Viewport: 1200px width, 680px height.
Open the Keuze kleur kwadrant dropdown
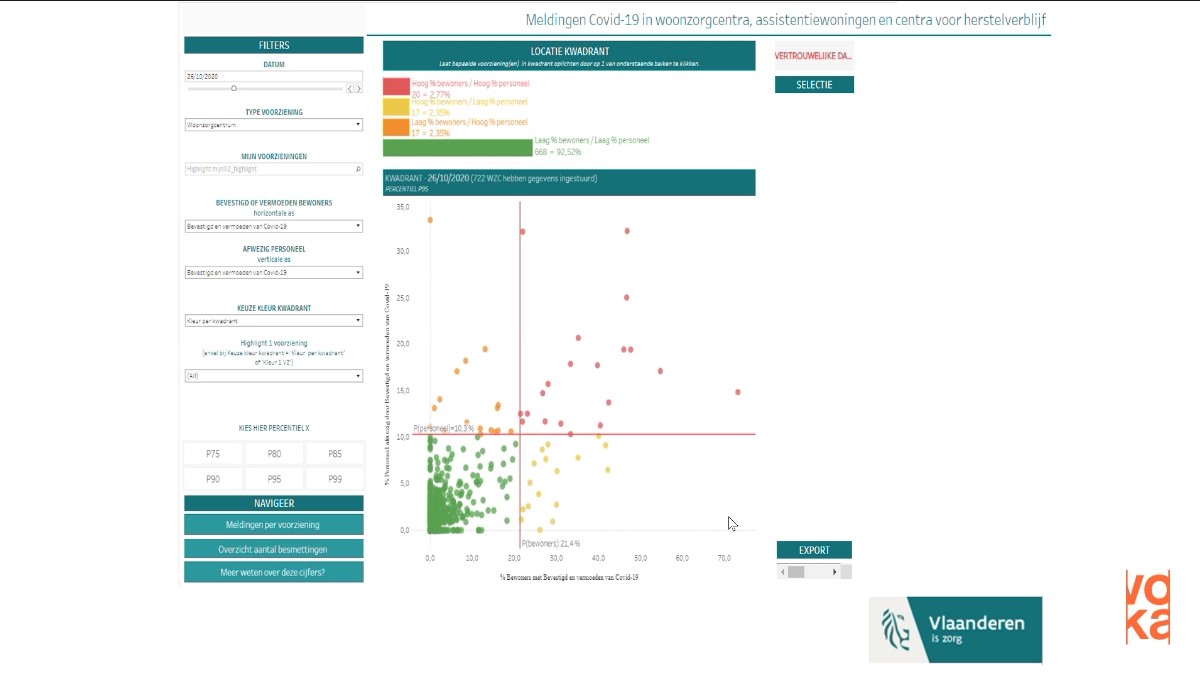tap(273, 321)
